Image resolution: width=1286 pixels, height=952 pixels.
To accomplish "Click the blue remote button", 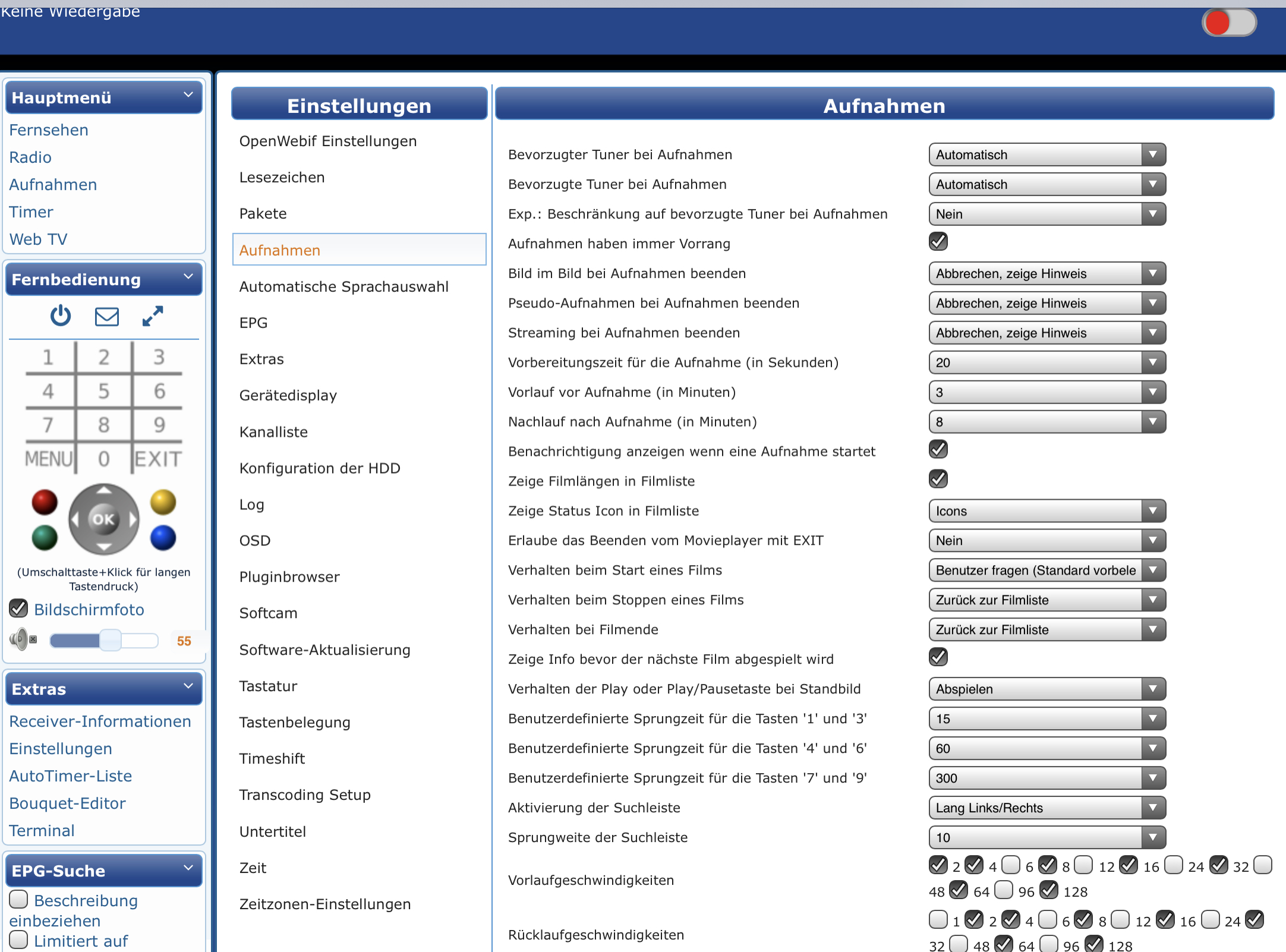I will point(163,538).
